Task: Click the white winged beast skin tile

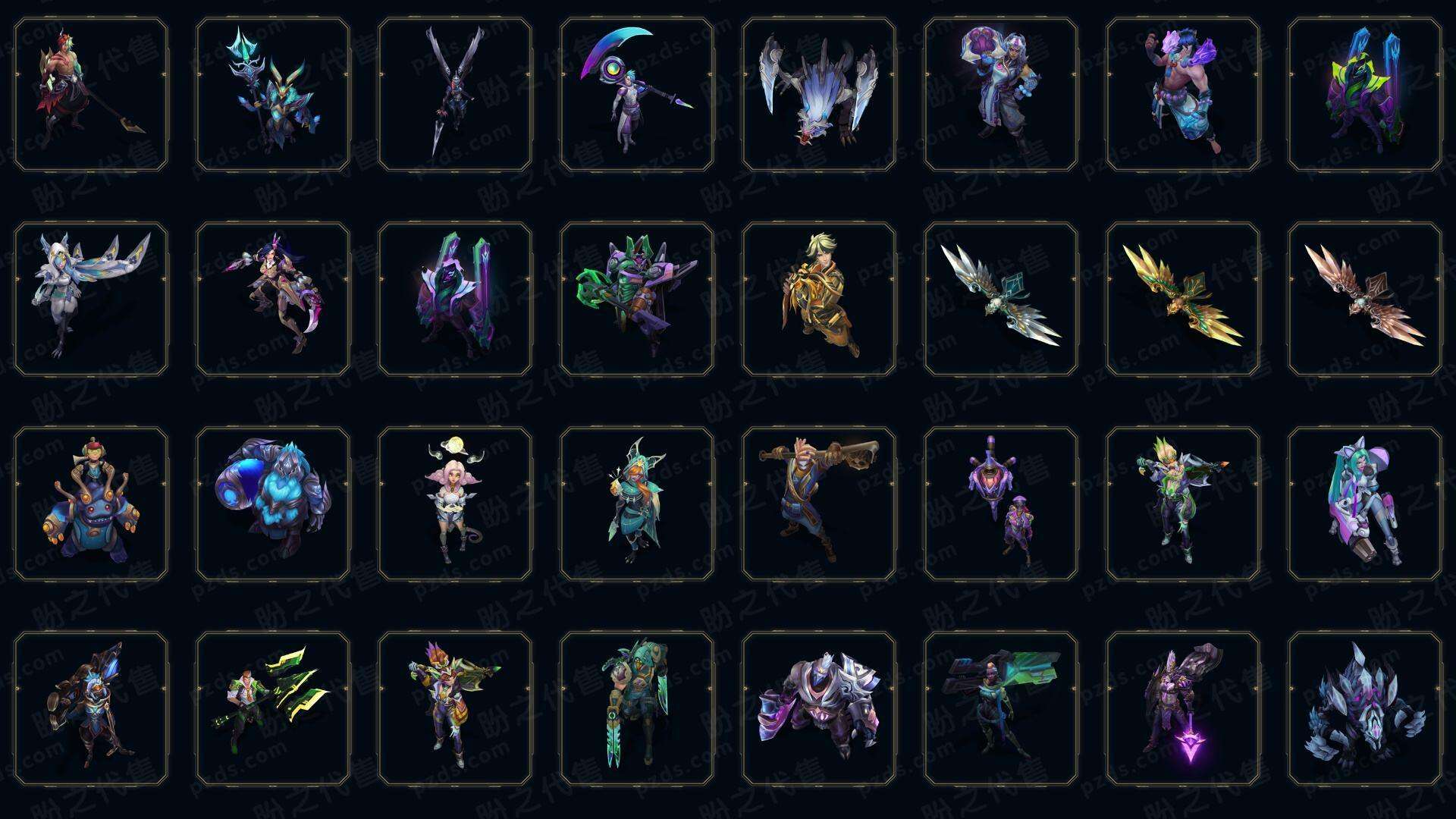Action: click(x=819, y=94)
